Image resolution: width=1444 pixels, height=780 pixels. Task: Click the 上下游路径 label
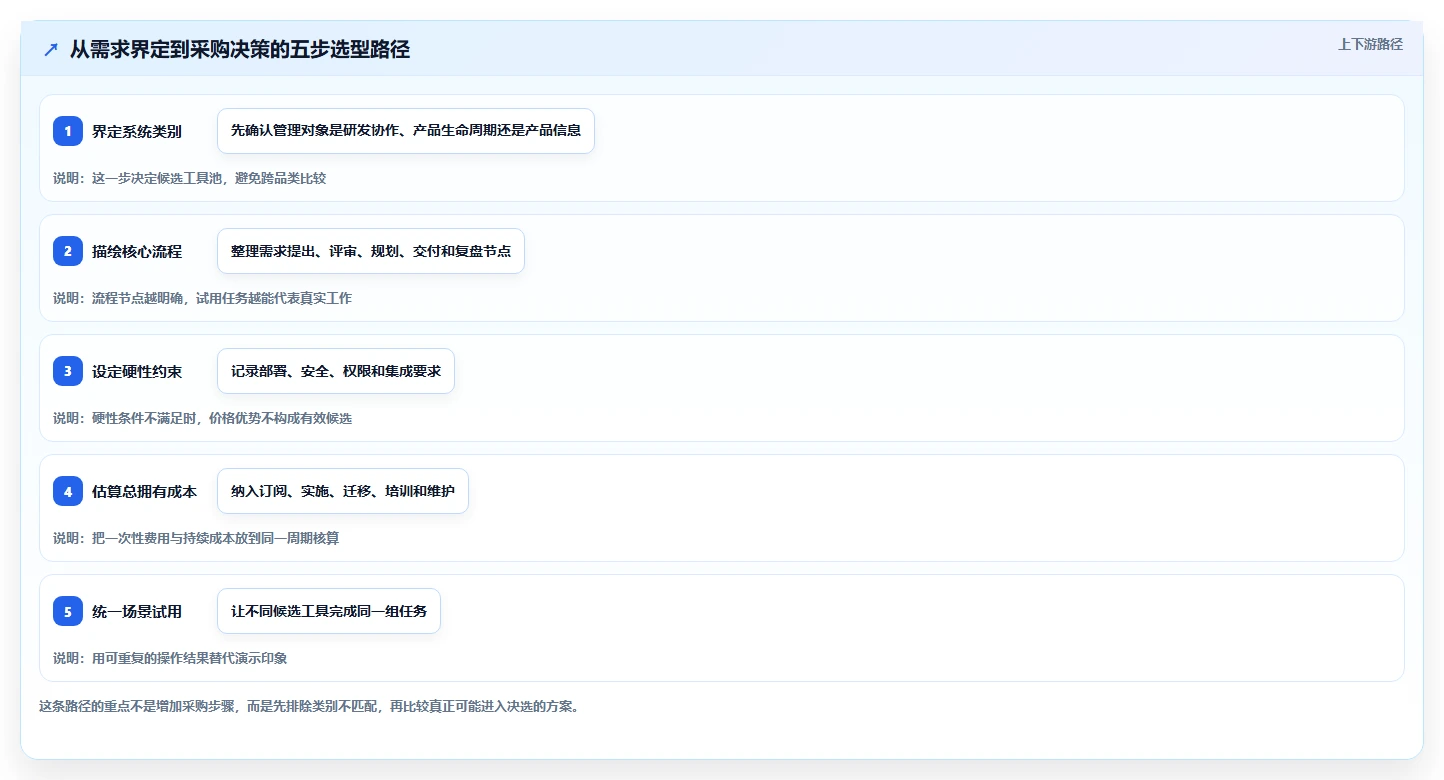[1370, 44]
